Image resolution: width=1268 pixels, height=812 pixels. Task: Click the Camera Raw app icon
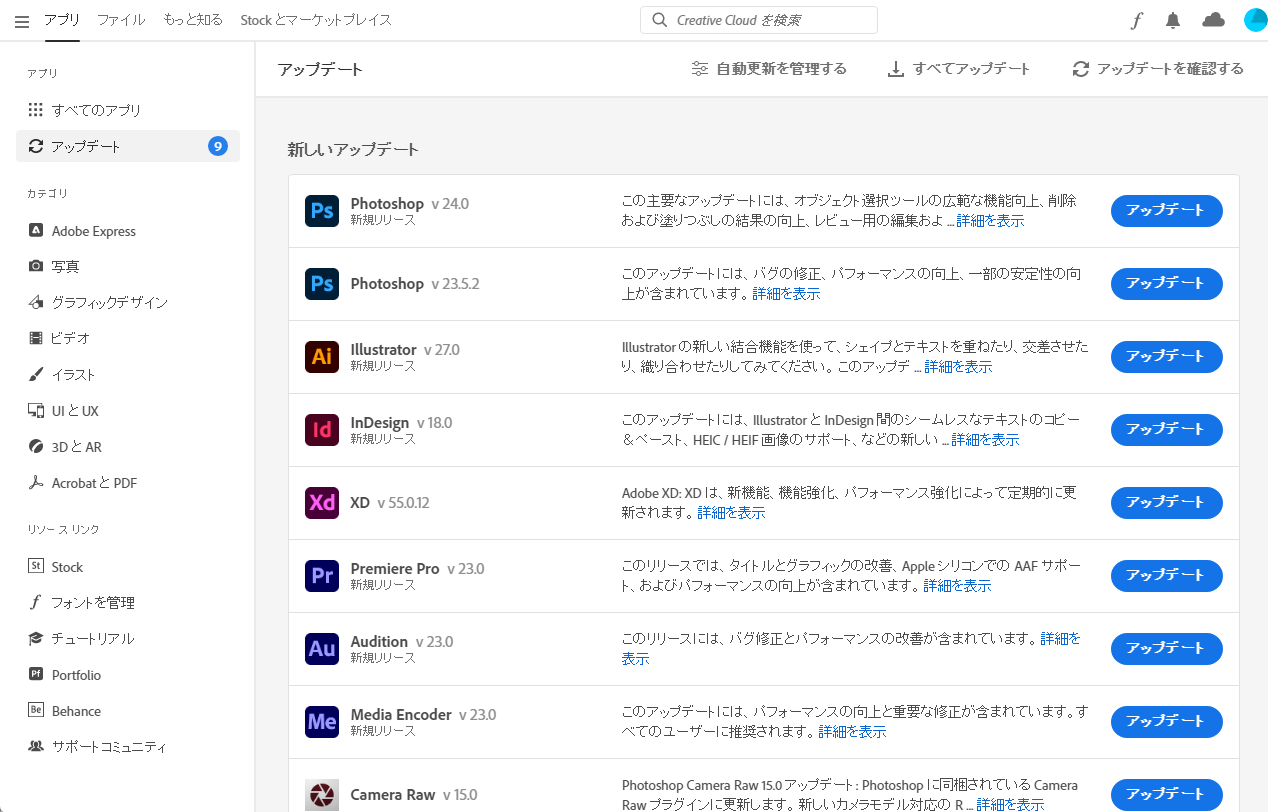322,795
